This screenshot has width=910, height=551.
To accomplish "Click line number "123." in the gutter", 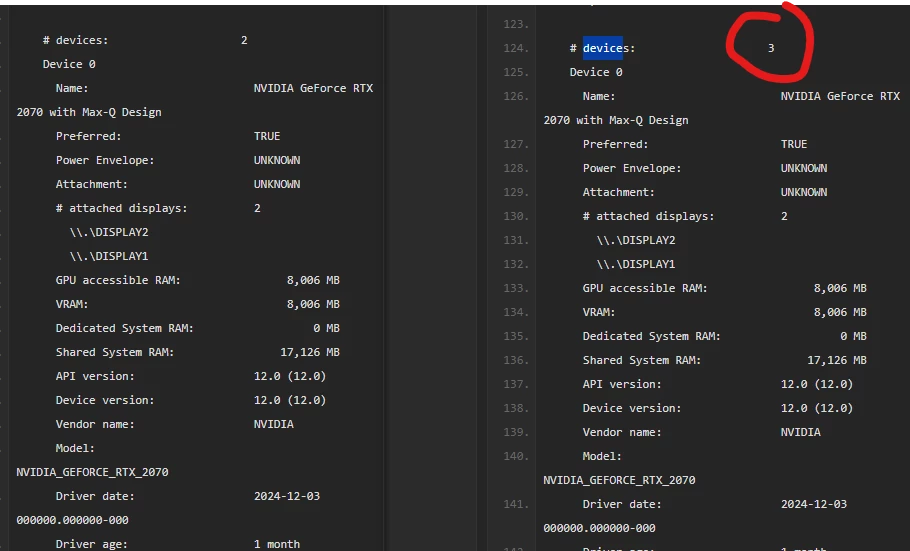I will pyautogui.click(x=516, y=24).
